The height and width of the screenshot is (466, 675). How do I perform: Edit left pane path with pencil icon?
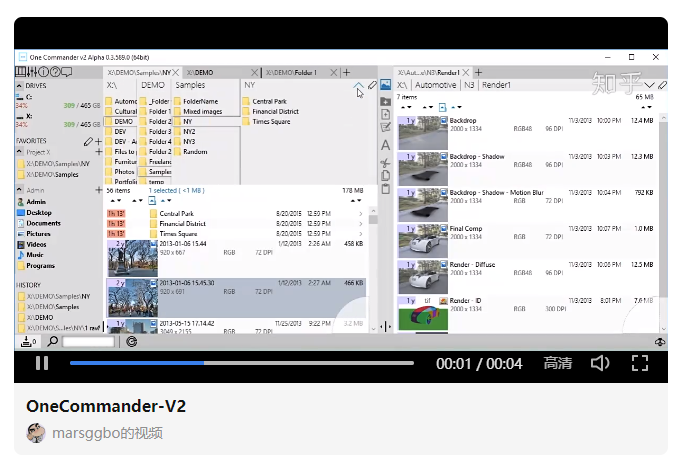(x=372, y=85)
